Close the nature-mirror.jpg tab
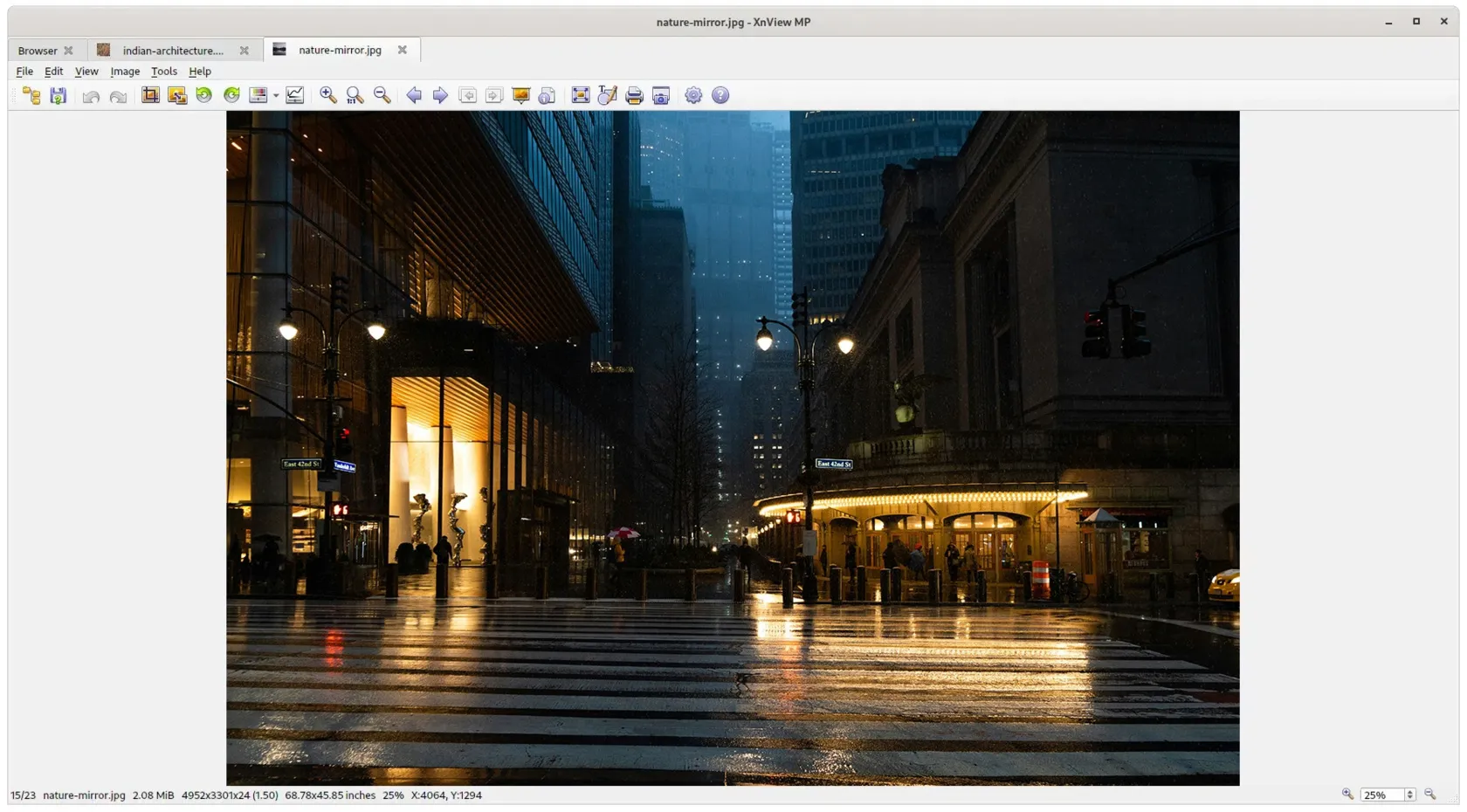1467x812 pixels. [x=403, y=50]
